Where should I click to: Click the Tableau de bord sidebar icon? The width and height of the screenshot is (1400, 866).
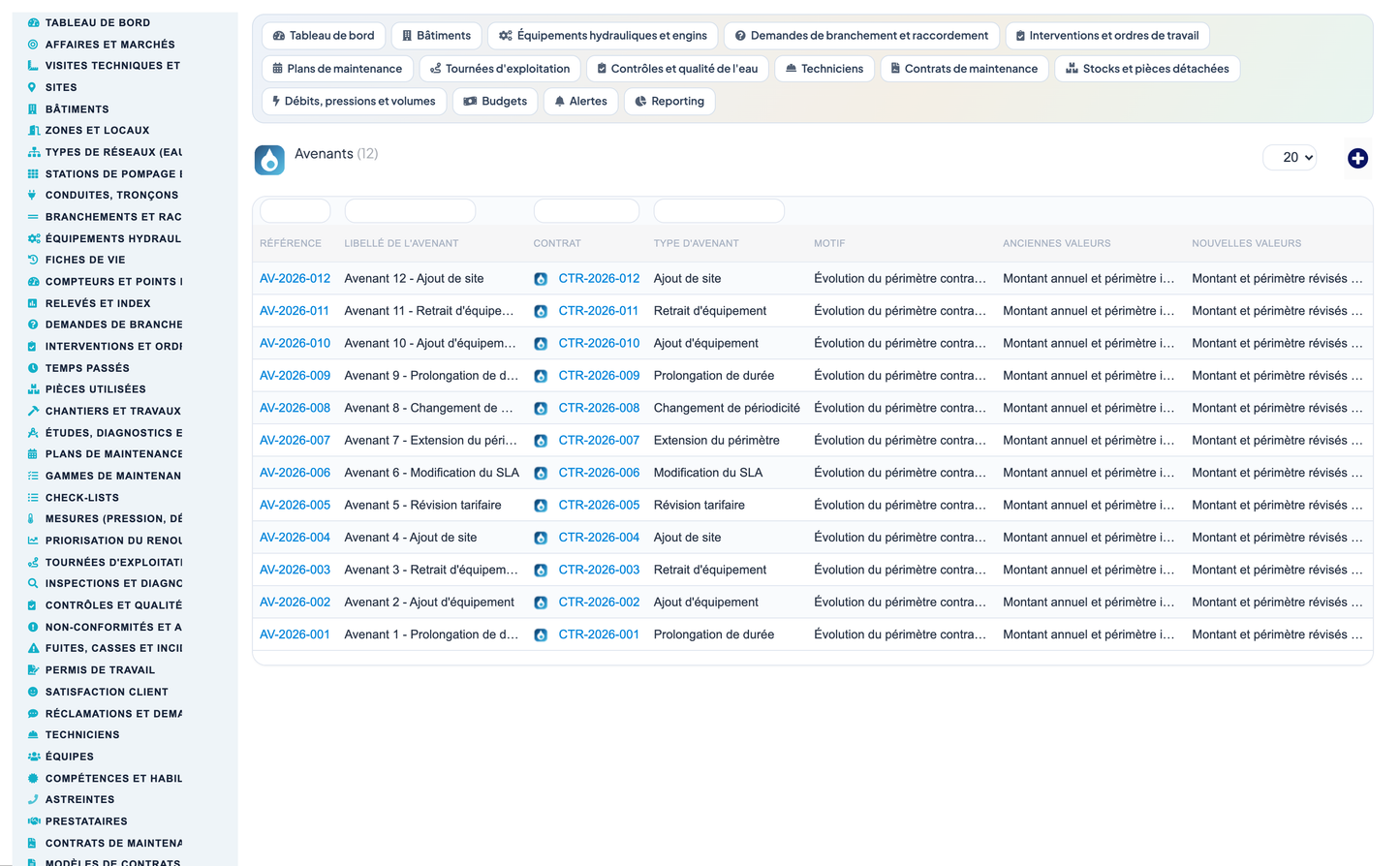33,22
